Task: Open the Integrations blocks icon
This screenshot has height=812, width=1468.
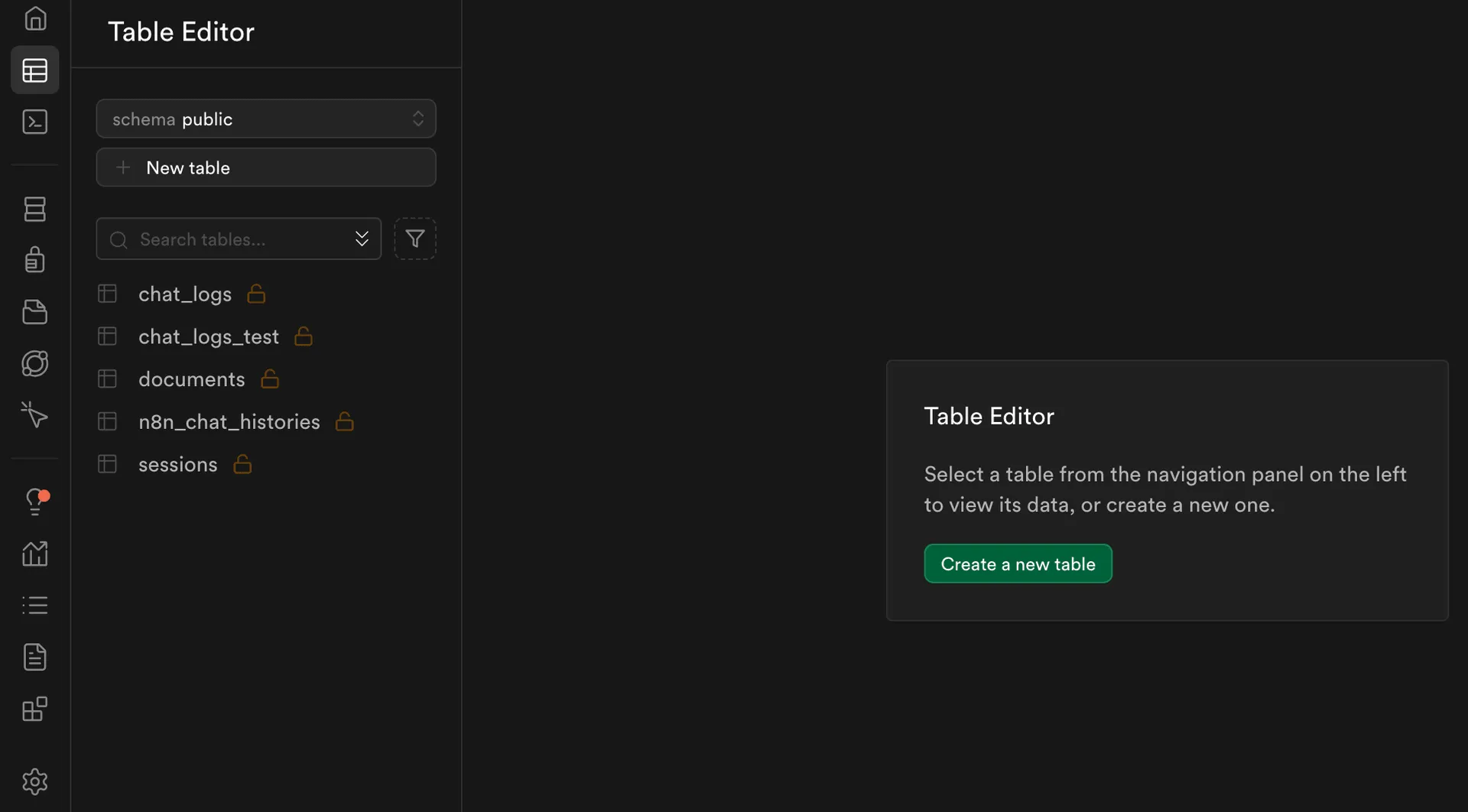Action: click(35, 709)
